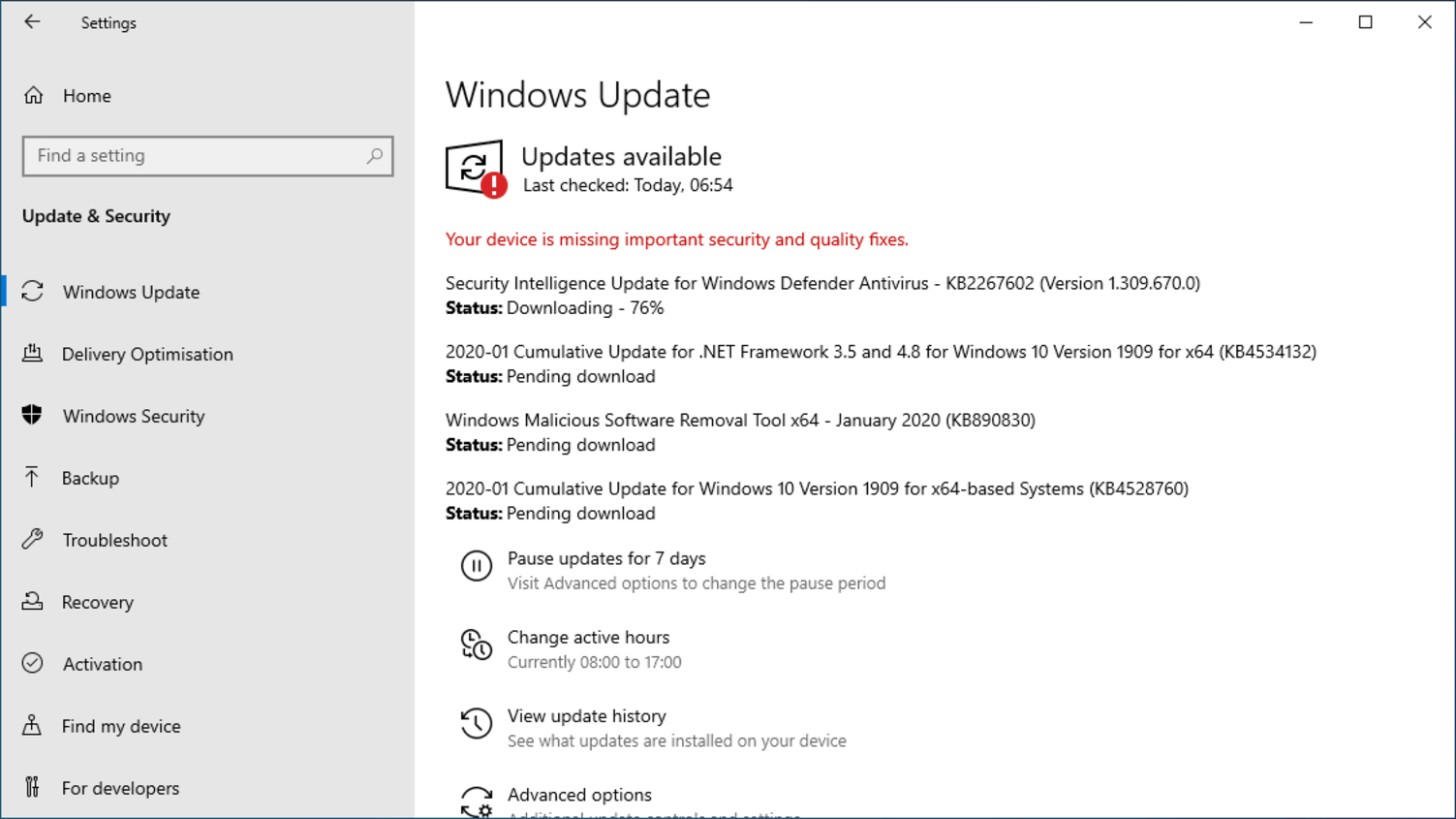Click the Updates available heading

[x=621, y=156]
